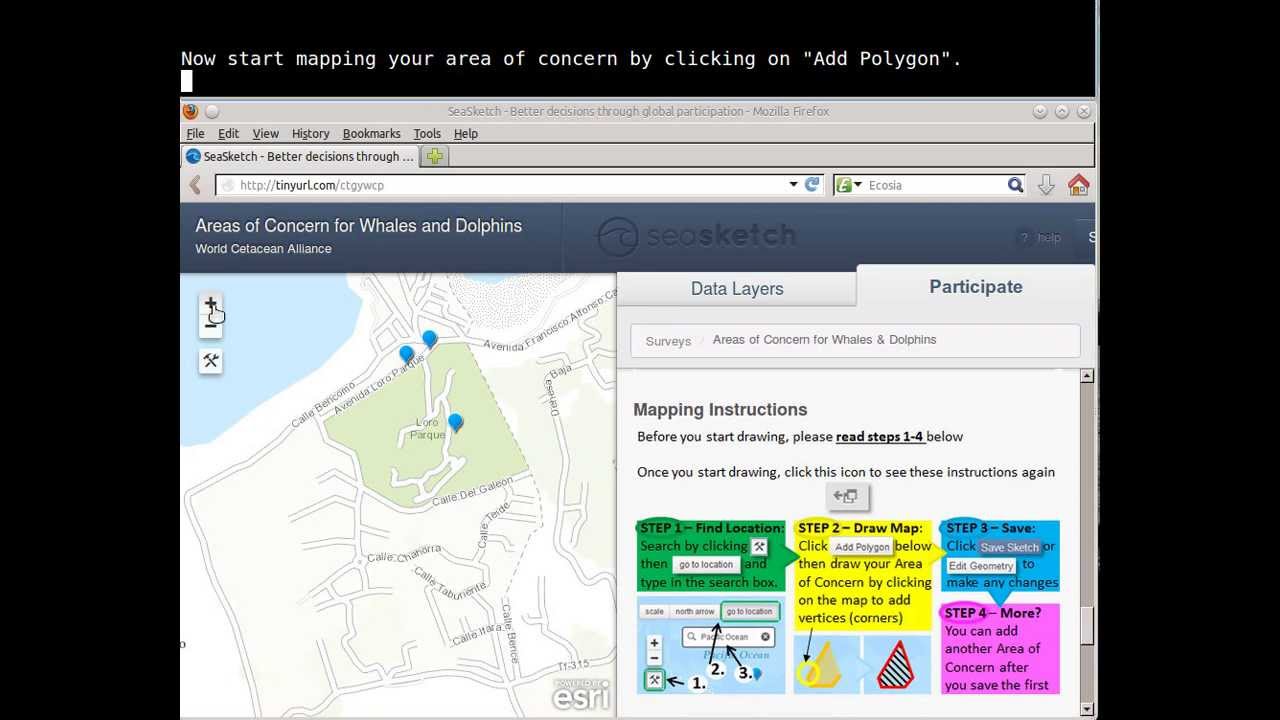Click the 'read steps 1-4' underlined text
Screen dimensions: 1280x720
(879, 437)
